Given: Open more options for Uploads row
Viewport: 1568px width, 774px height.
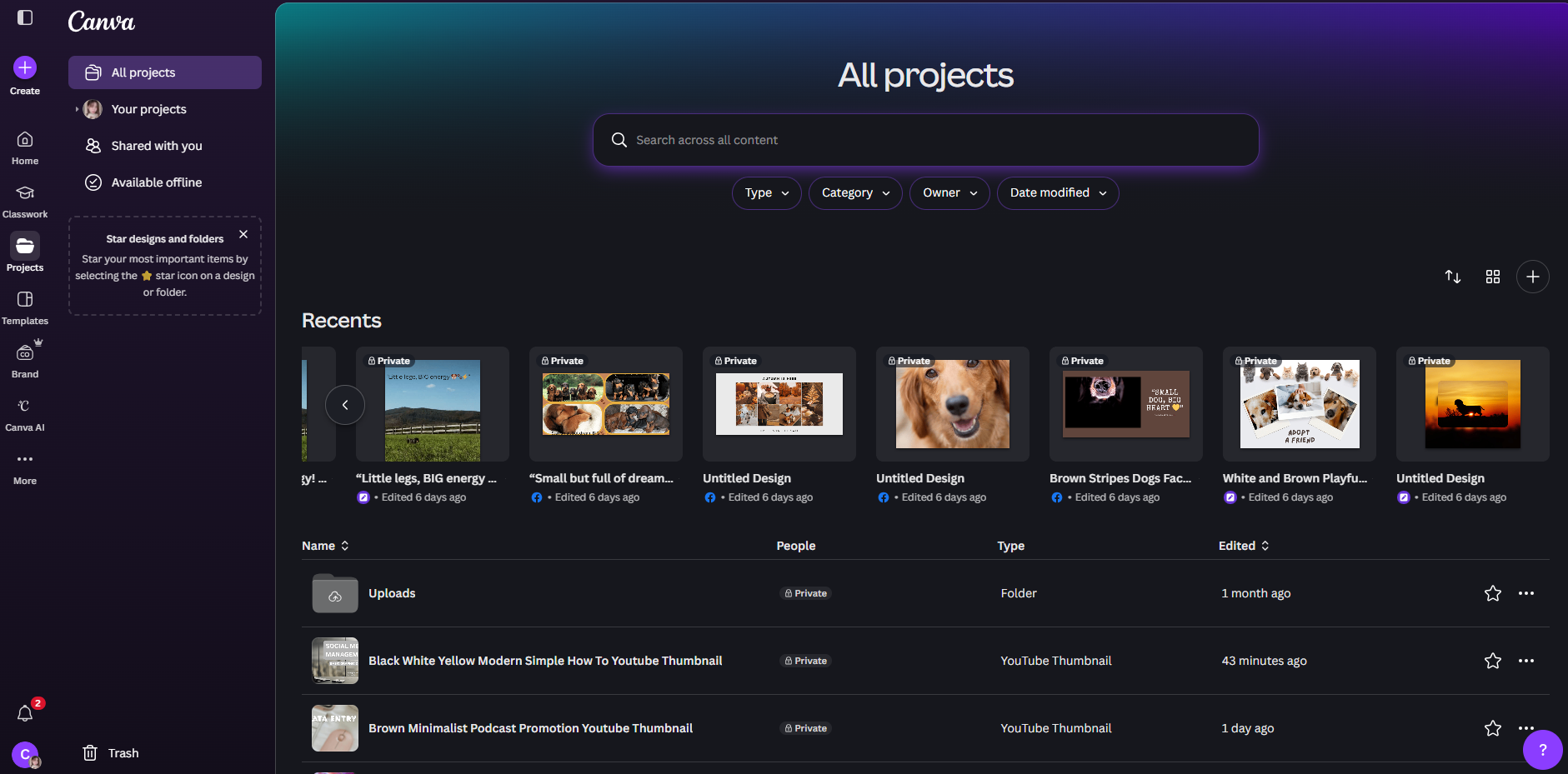Looking at the screenshot, I should [x=1526, y=593].
